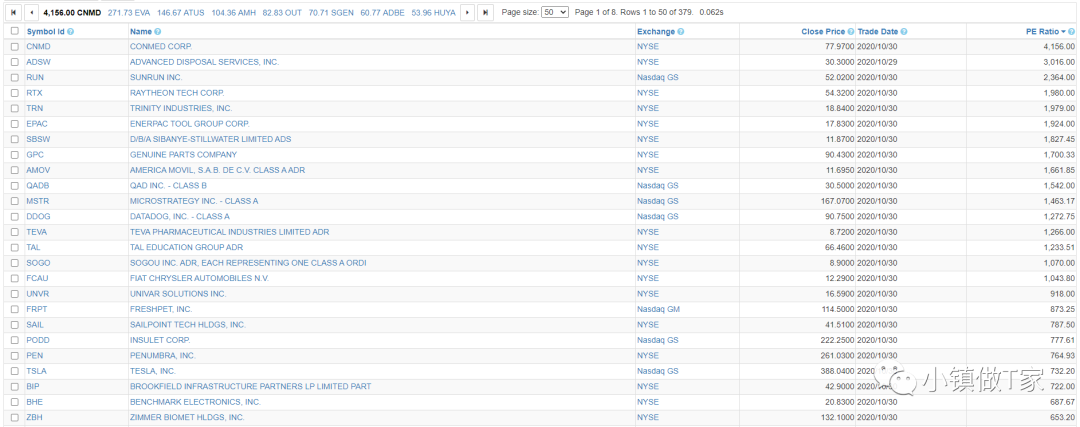Open help icon next to Symbol Id
Image resolution: width=1080 pixels, height=427 pixels.
pyautogui.click(x=71, y=32)
